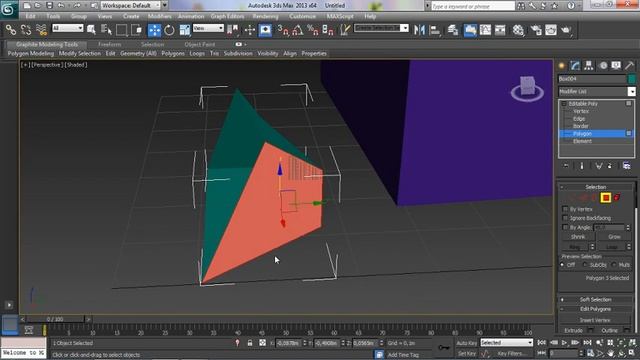Select the SubObj preview selection radio
The width and height of the screenshot is (640, 360).
[x=585, y=265]
